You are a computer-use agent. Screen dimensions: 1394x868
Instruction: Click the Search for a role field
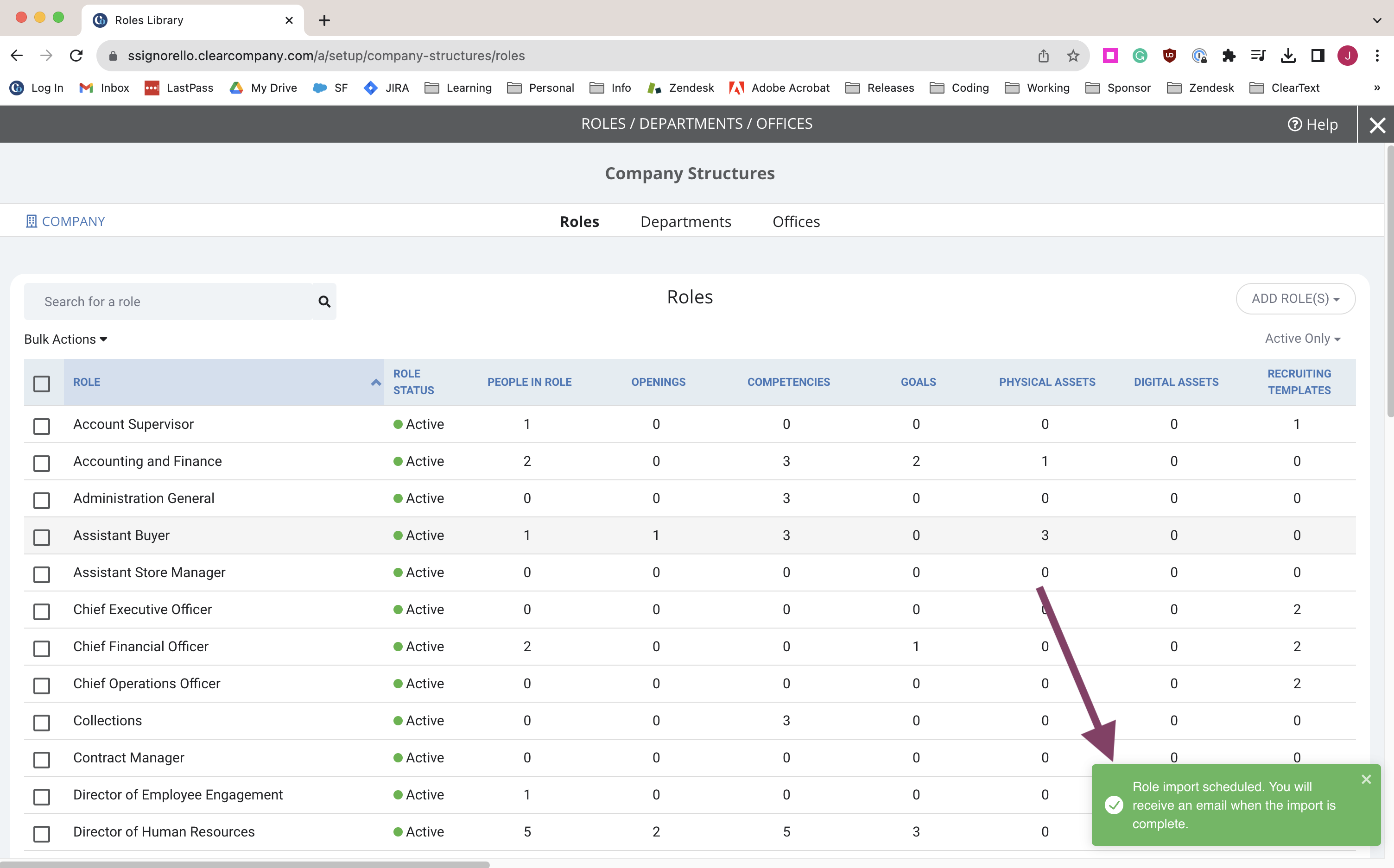click(169, 302)
